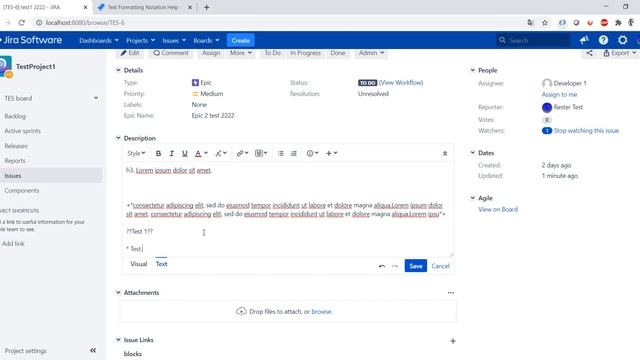Open the View on Board link
The image size is (640, 360).
(498, 209)
